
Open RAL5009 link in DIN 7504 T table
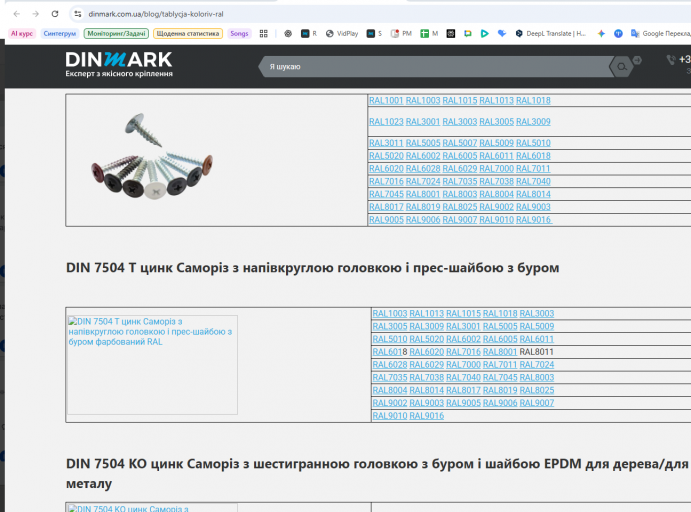[x=537, y=326]
